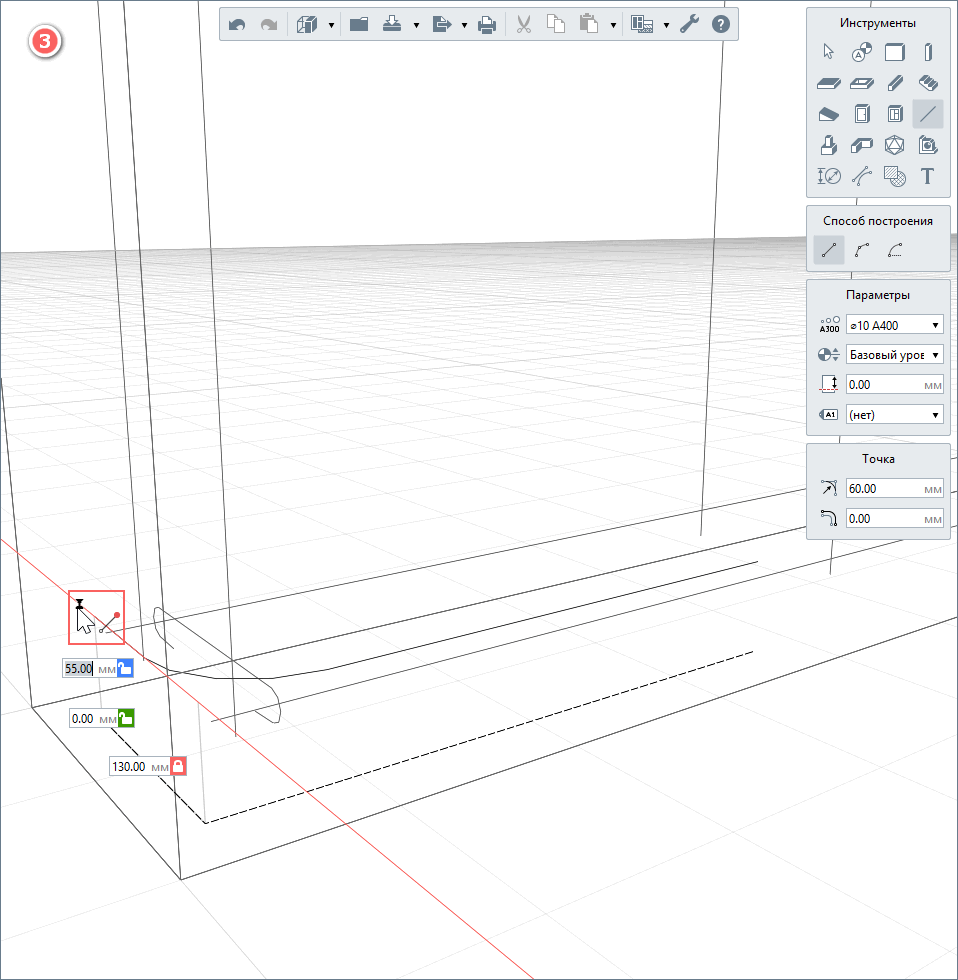Select the Dimension tool

click(x=829, y=176)
